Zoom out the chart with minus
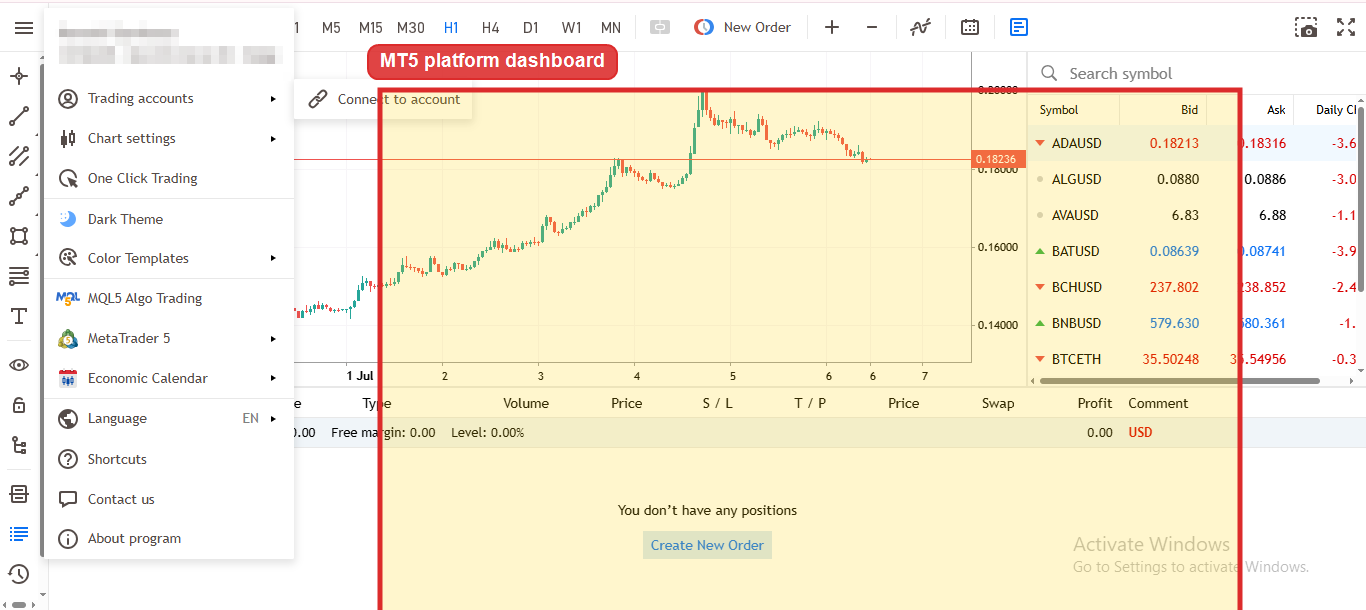Screen dimensions: 1366x610 tap(872, 28)
